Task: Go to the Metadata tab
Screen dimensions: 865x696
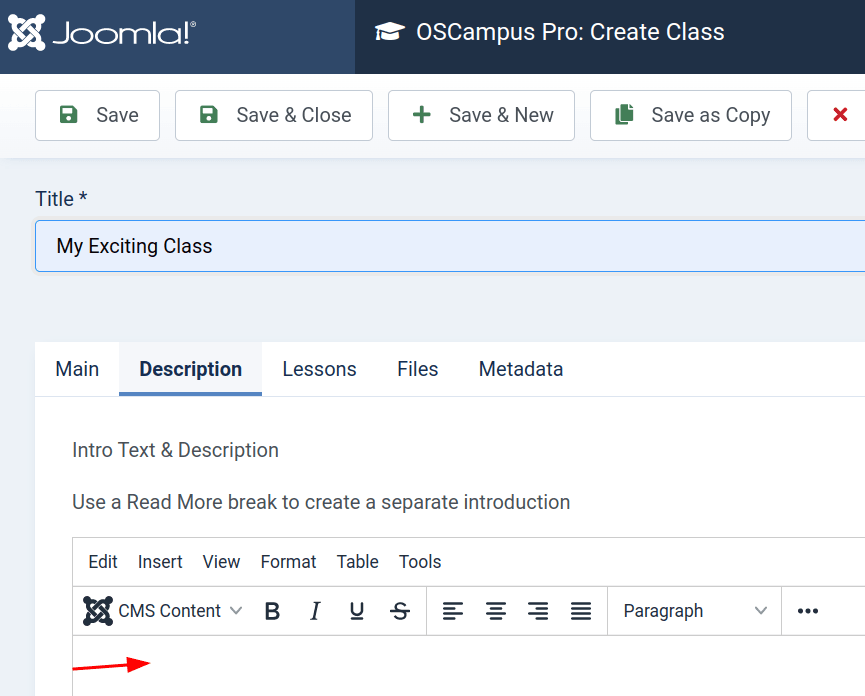Action: point(520,369)
